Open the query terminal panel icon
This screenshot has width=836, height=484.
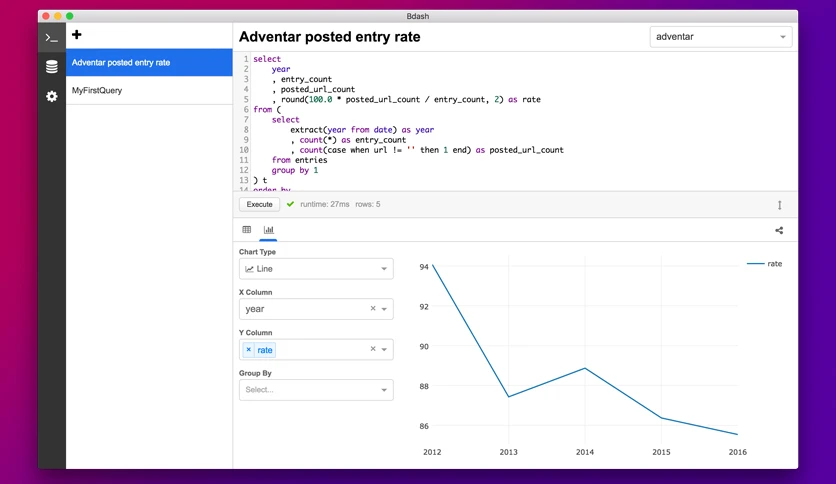pos(51,38)
